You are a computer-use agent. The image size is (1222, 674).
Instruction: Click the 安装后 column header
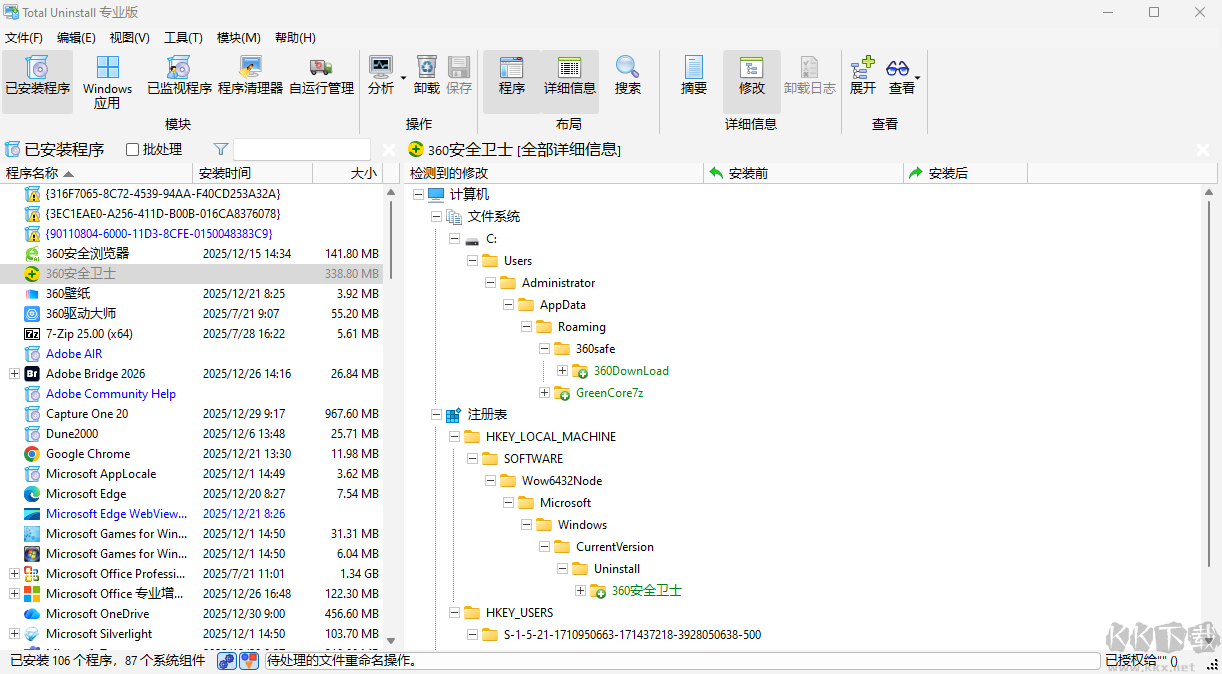point(965,173)
